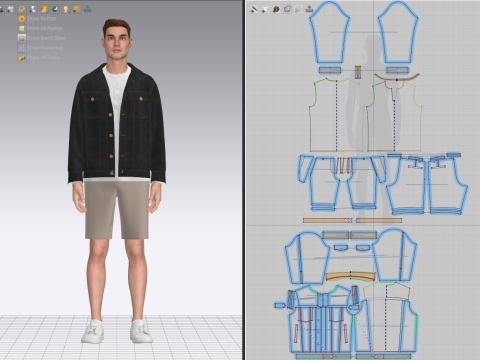Click the golden sphere render style icon
Screen dimensions: 480x360
click(77, 9)
